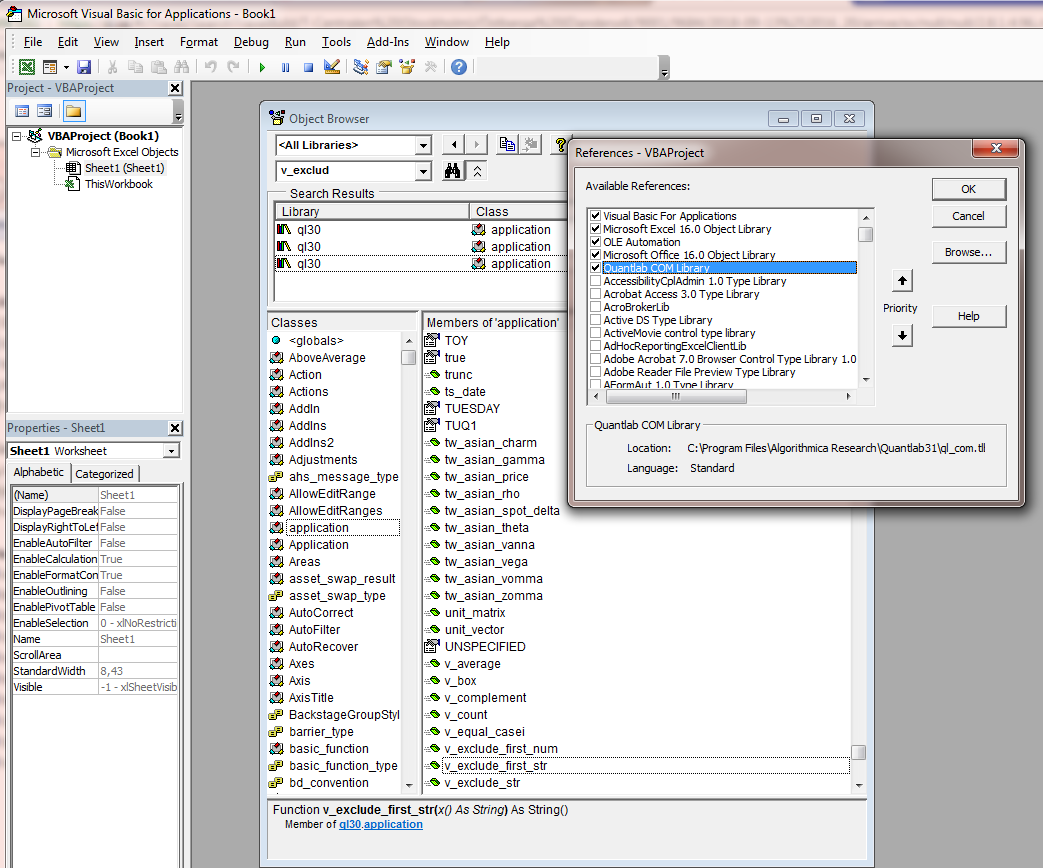
Task: Click the Paste clipboard icon
Action: click(158, 67)
